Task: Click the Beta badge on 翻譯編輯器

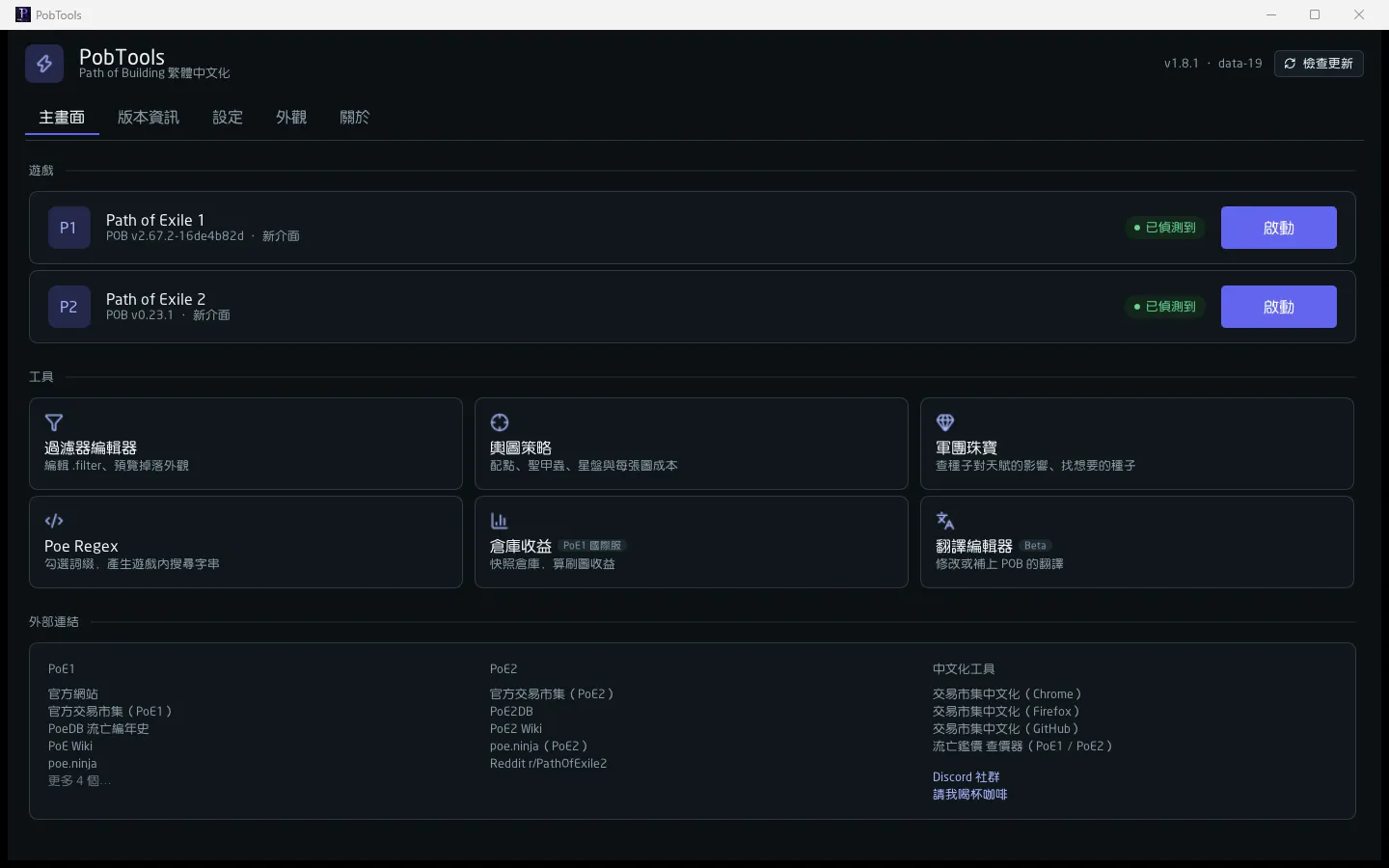Action: (1035, 546)
